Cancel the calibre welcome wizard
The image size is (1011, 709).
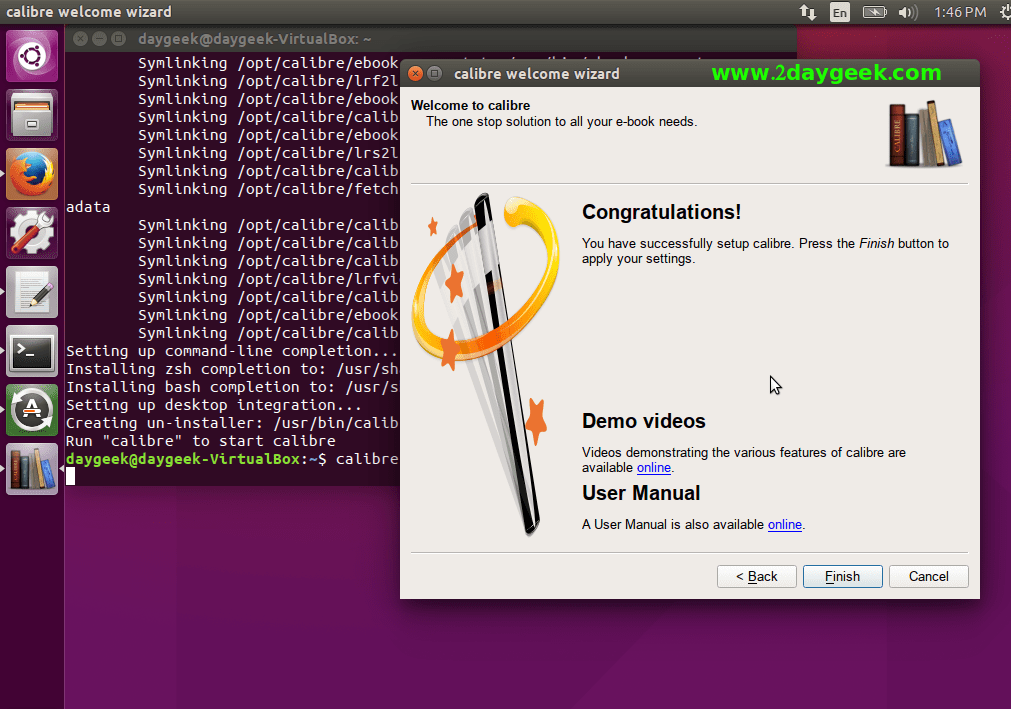click(x=928, y=576)
